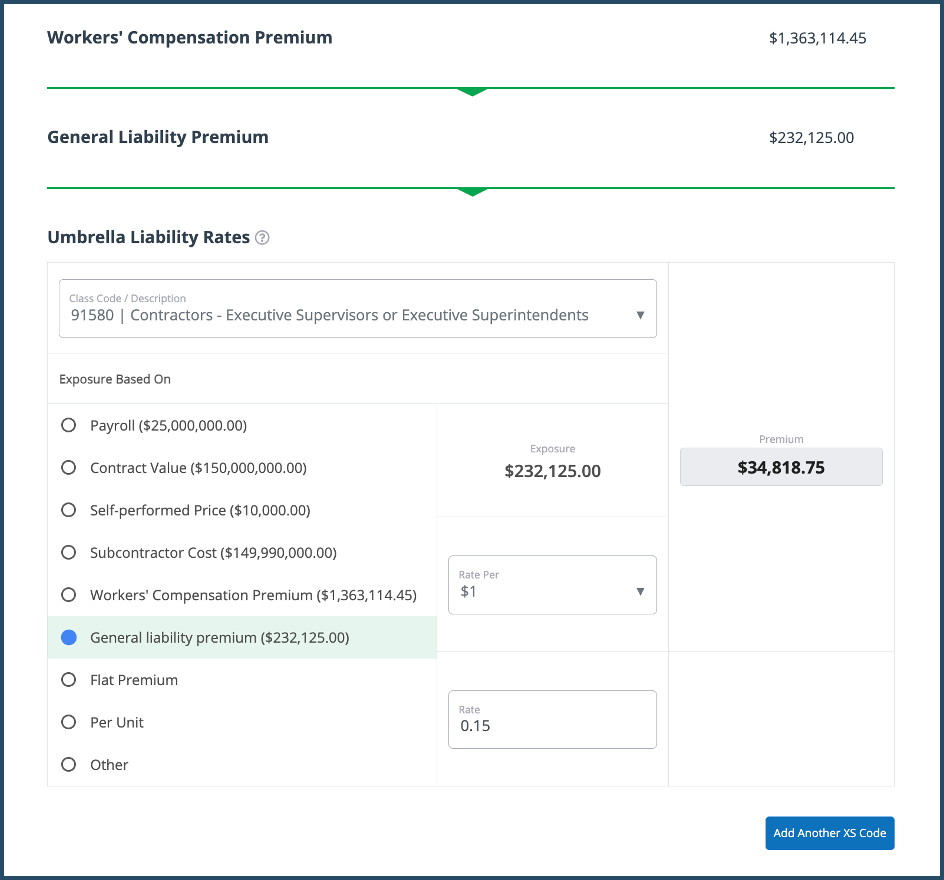
Task: Select the Other exposure option
Action: [x=69, y=765]
